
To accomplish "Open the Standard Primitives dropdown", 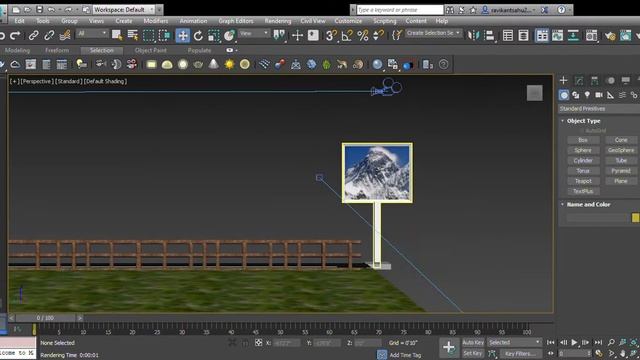I will tap(599, 109).
